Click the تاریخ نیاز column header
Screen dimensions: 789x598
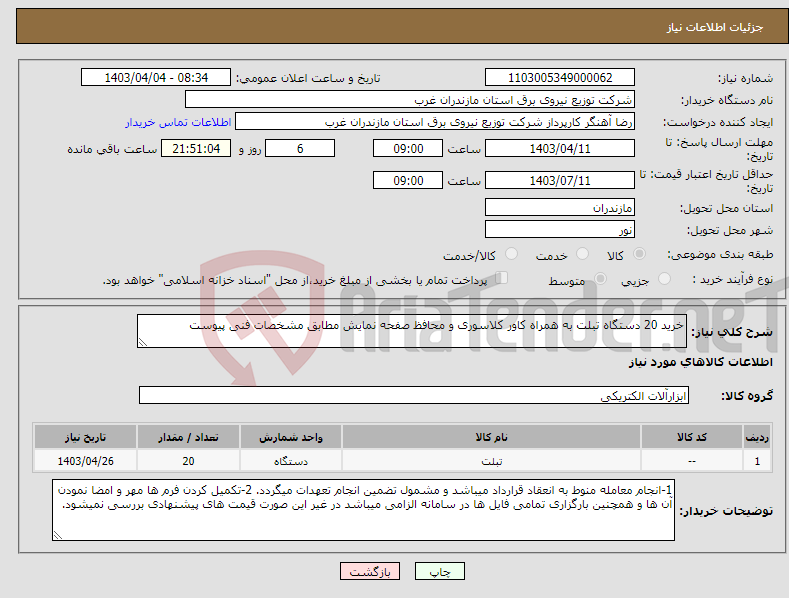(86, 437)
